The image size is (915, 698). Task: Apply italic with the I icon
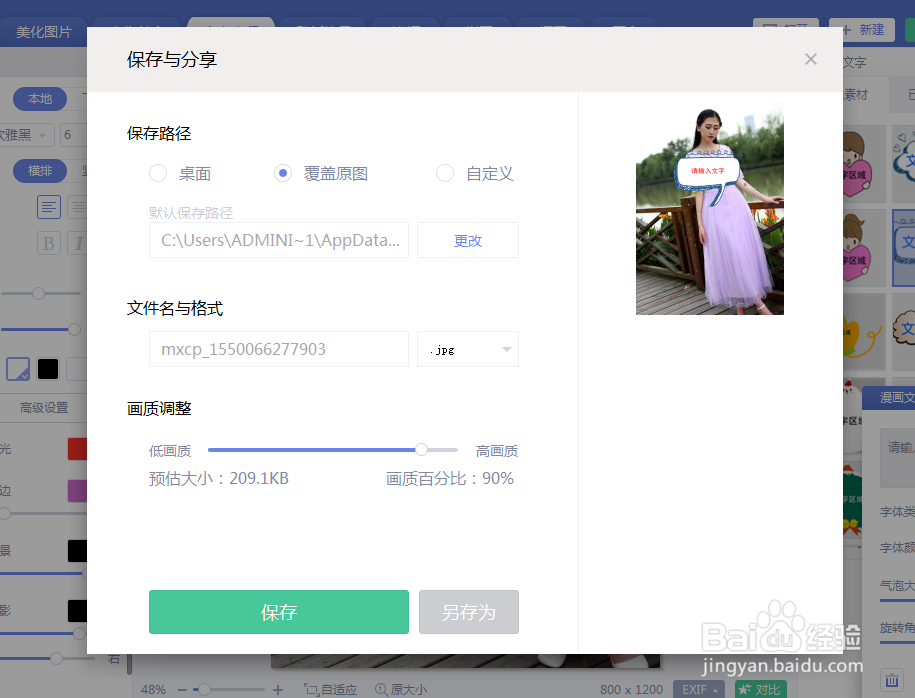(x=79, y=243)
